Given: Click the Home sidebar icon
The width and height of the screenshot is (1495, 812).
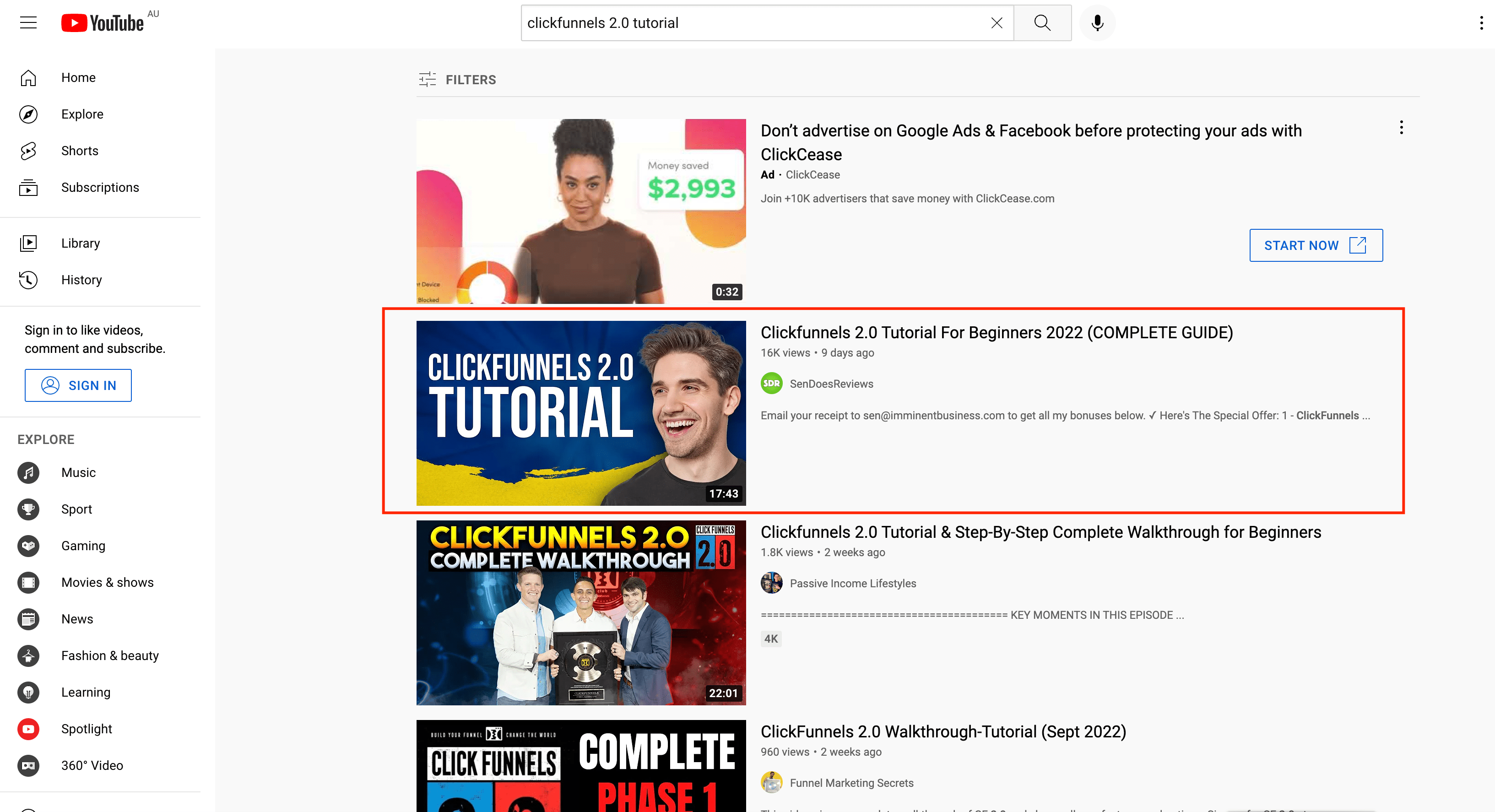Looking at the screenshot, I should pos(28,77).
